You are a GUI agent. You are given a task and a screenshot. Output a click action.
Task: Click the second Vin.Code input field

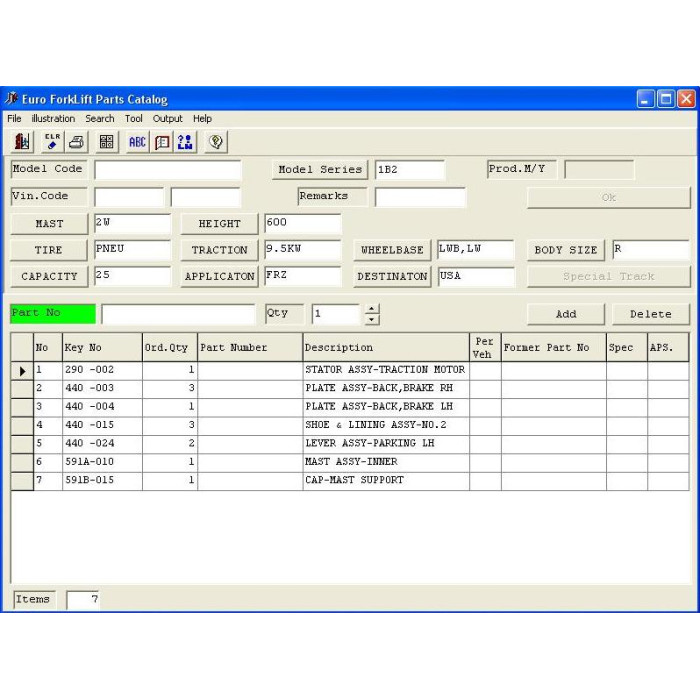[206, 197]
